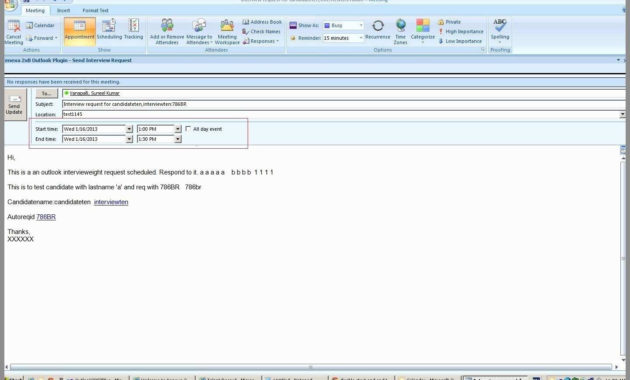Select the Appointment view button
Image resolution: width=630 pixels, height=380 pixels.
click(x=80, y=31)
